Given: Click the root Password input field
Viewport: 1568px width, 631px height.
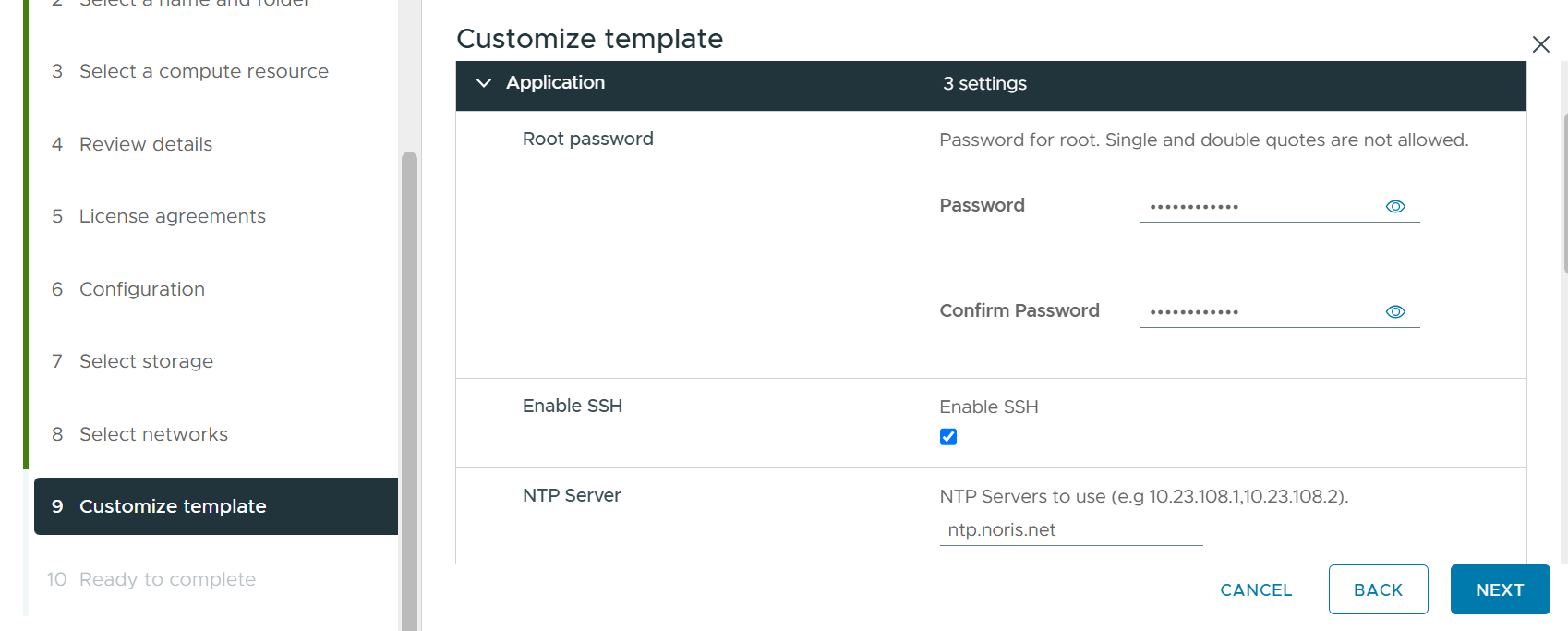Looking at the screenshot, I should [x=1261, y=206].
